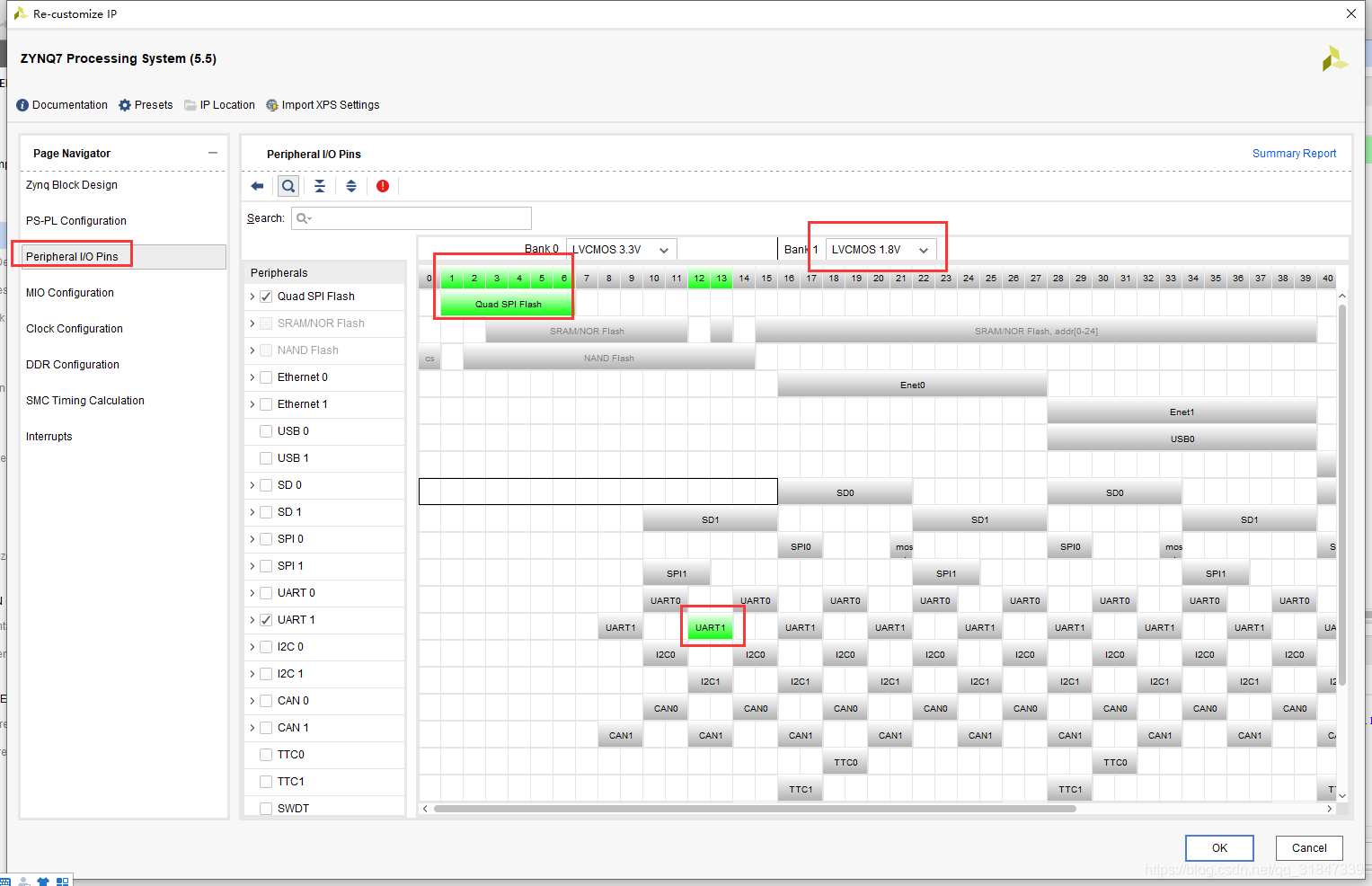The height and width of the screenshot is (886, 1372).
Task: Open MIO Configuration page
Action: pos(70,293)
